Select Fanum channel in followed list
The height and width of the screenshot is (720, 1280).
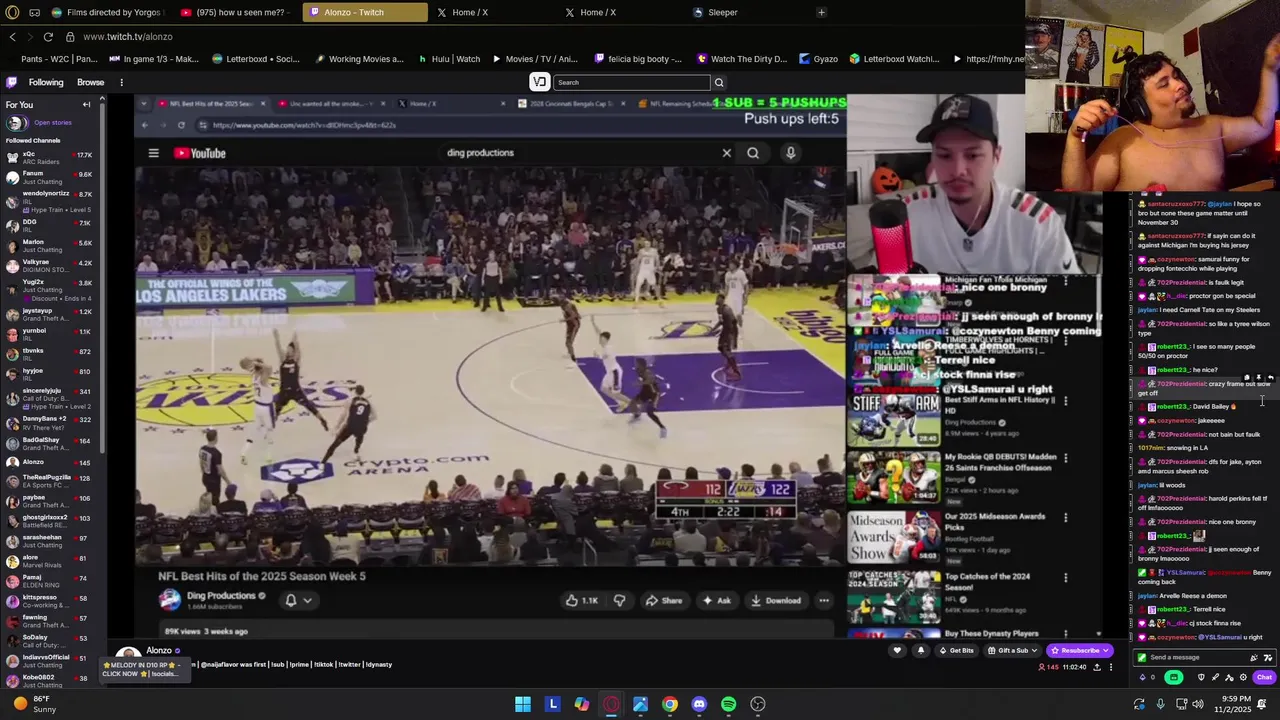click(x=50, y=178)
